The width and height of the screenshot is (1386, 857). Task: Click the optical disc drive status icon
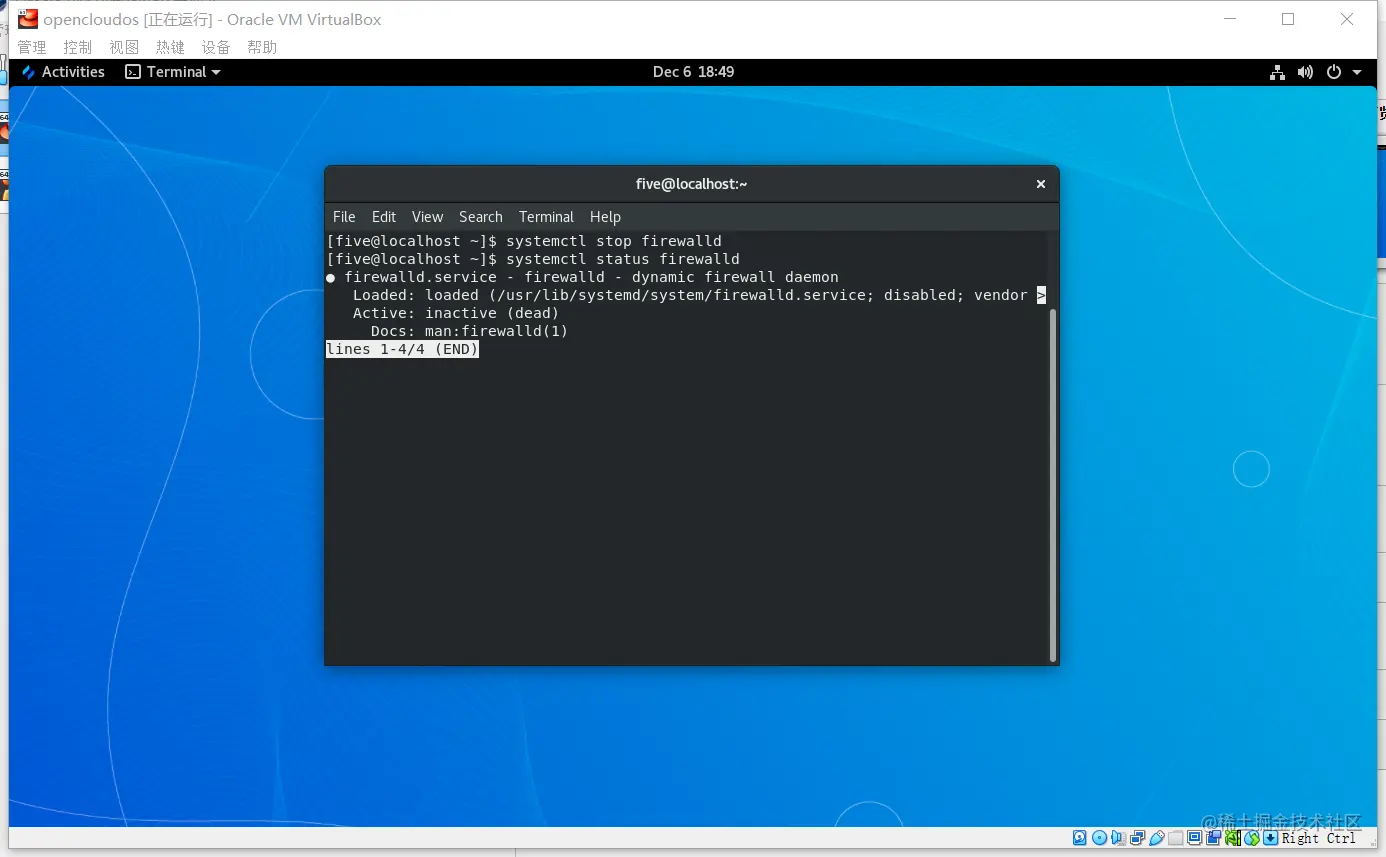click(x=1099, y=838)
